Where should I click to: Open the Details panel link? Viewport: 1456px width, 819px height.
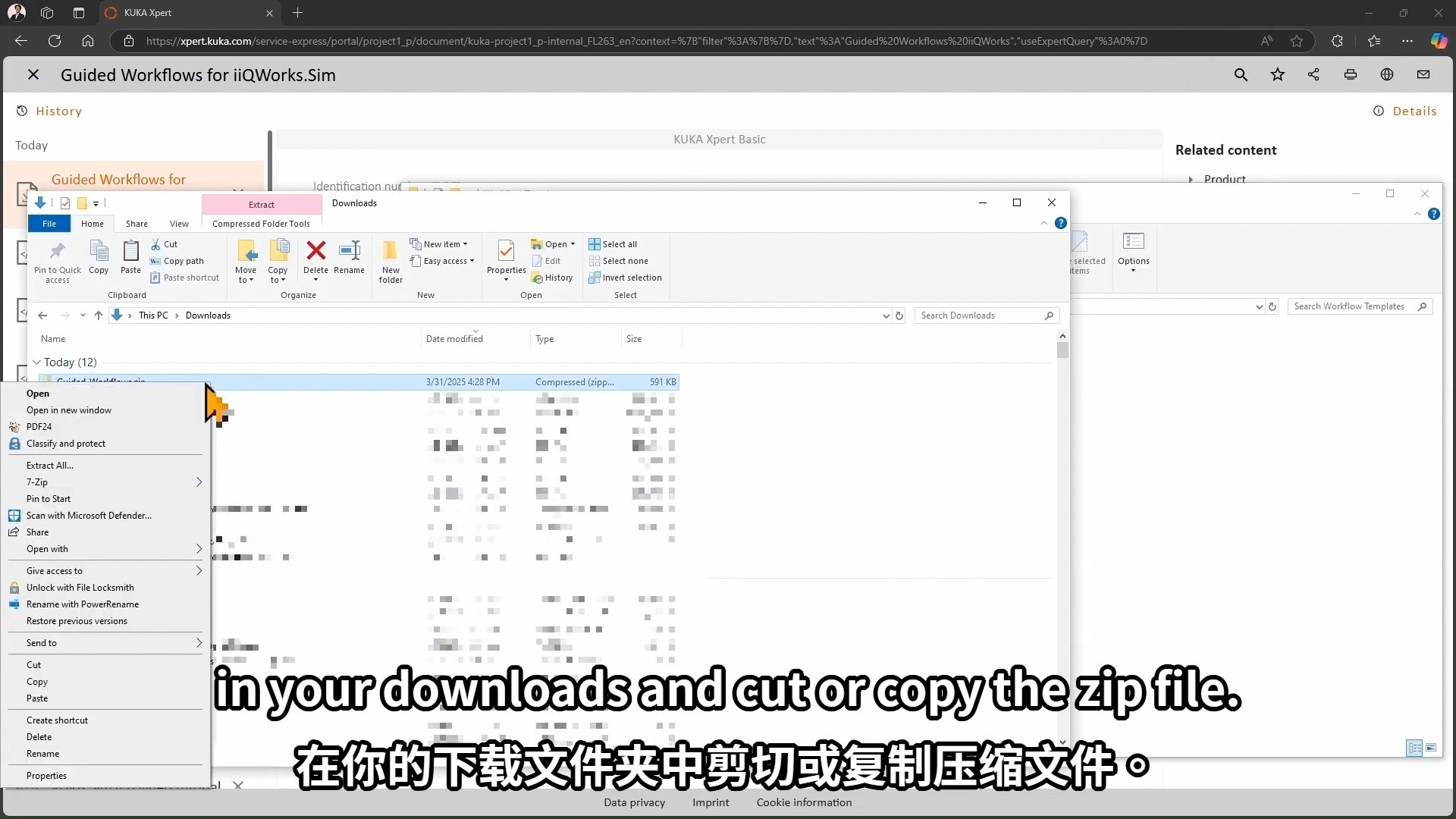1405,111
